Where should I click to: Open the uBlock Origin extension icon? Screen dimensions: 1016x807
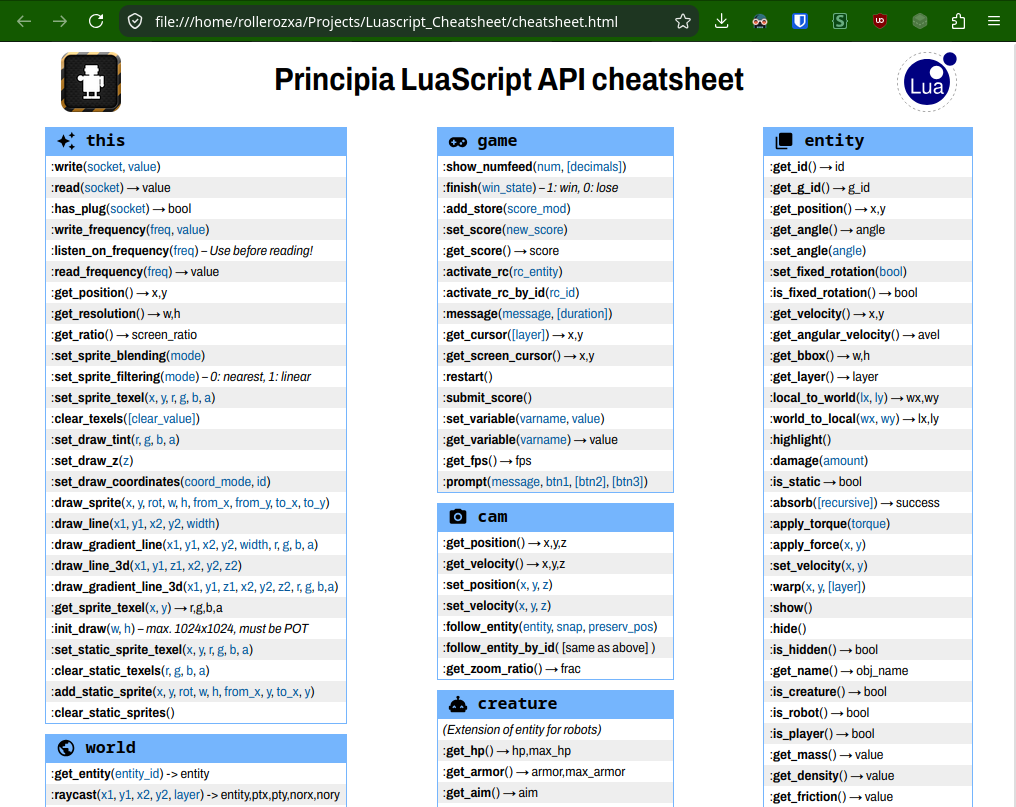click(879, 21)
